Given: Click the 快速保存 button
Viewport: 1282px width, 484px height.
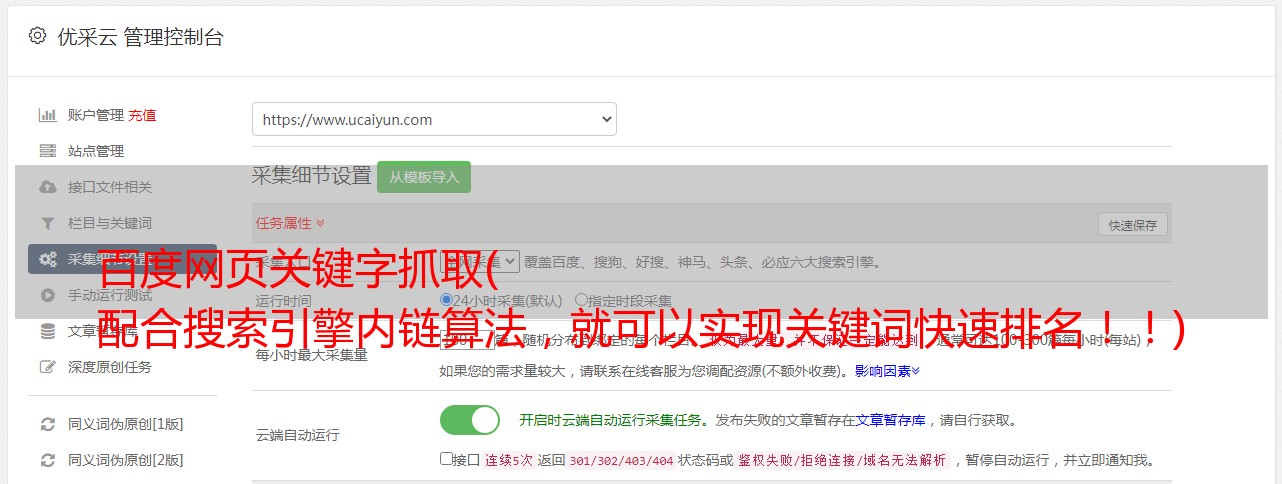Looking at the screenshot, I should click(x=1133, y=225).
